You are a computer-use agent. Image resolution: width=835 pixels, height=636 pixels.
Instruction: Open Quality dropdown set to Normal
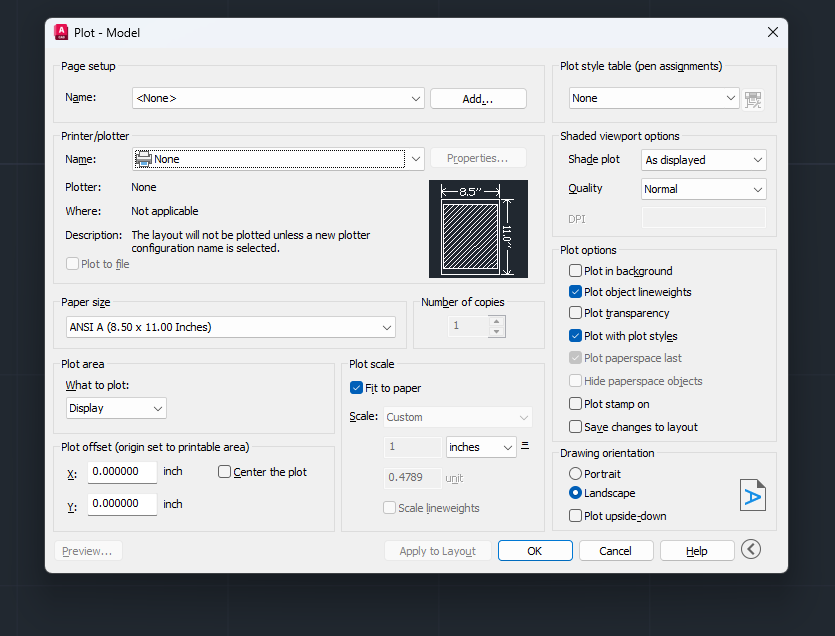coord(703,189)
